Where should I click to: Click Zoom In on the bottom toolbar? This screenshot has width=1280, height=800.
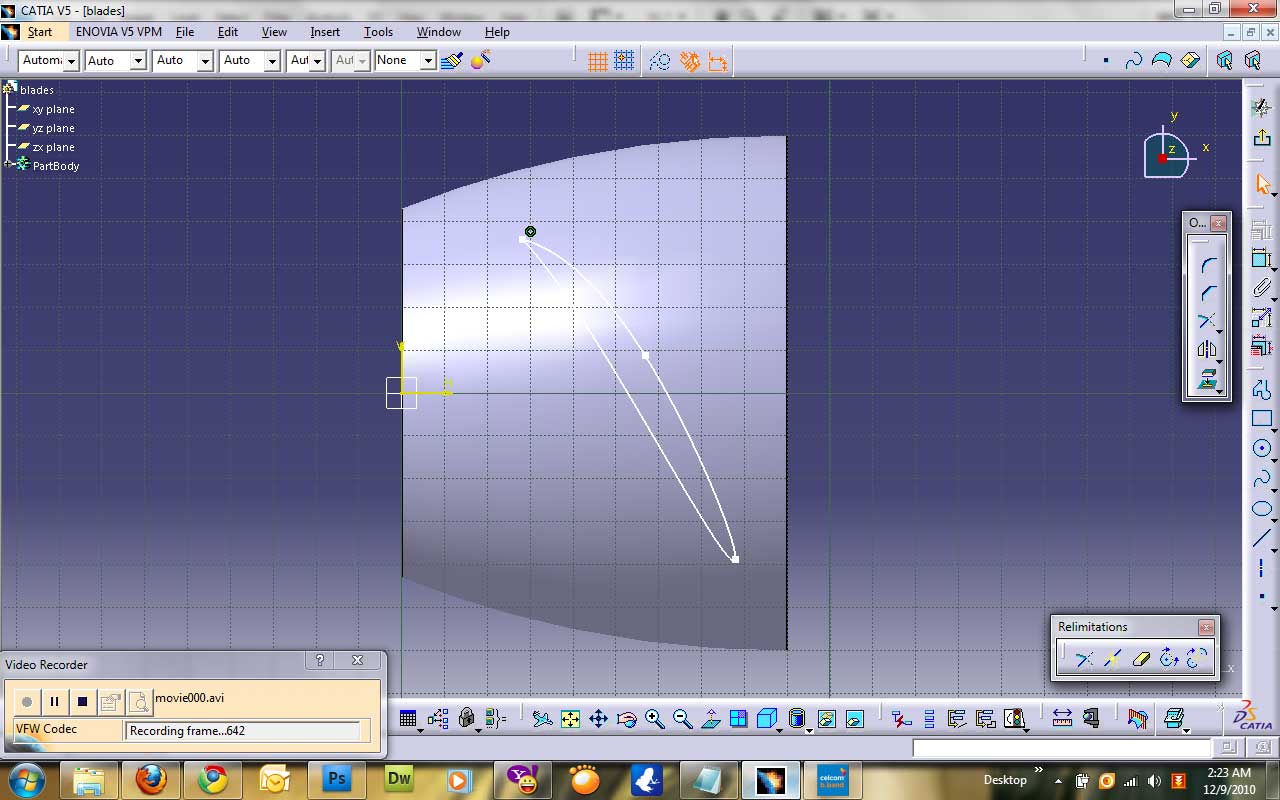[x=654, y=718]
